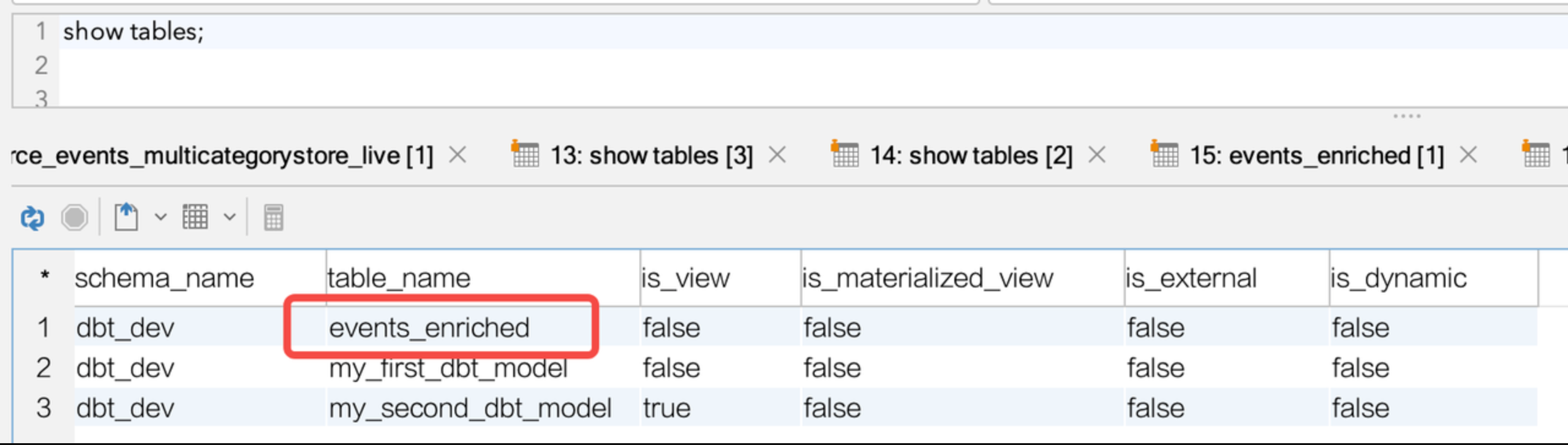Expand the export icon dropdown arrow
The width and height of the screenshot is (1568, 445).
(160, 217)
